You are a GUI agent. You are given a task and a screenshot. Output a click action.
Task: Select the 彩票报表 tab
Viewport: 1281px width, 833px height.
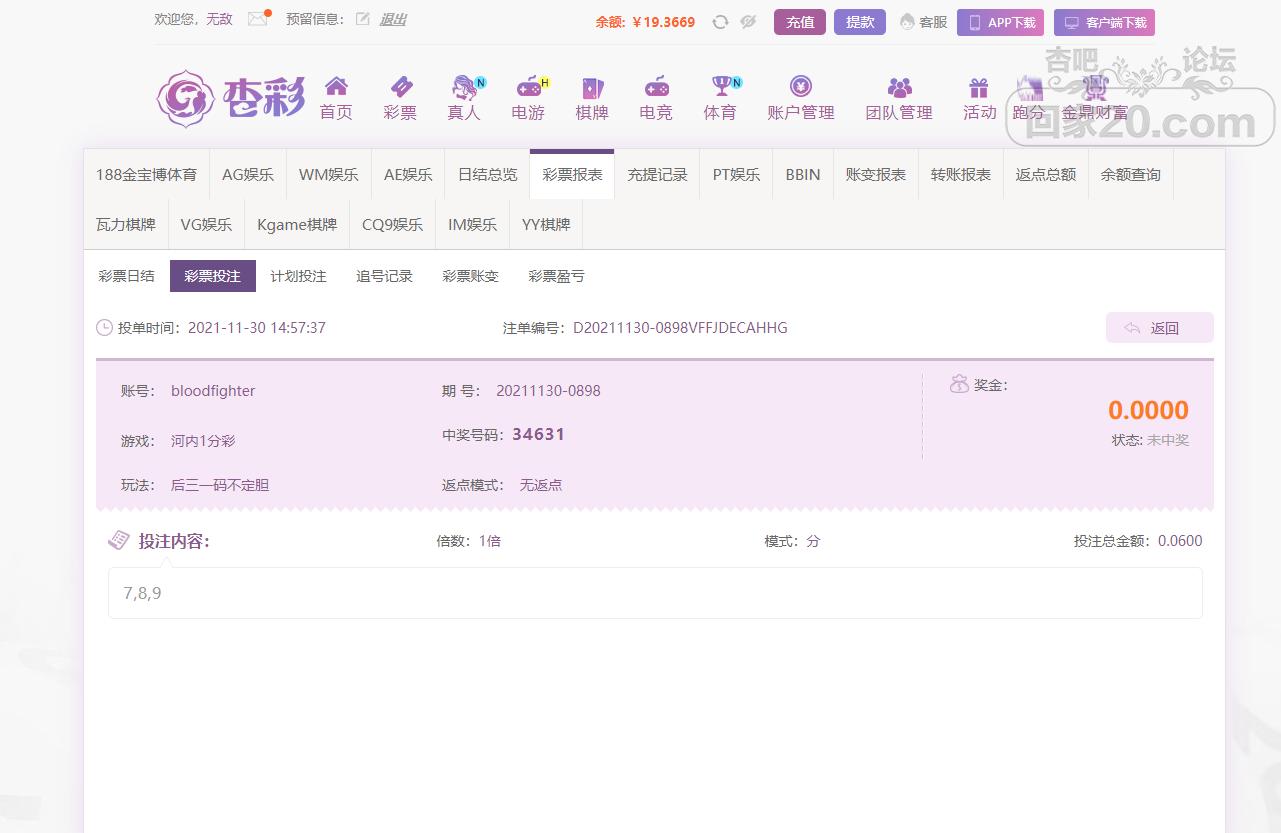tap(573, 174)
